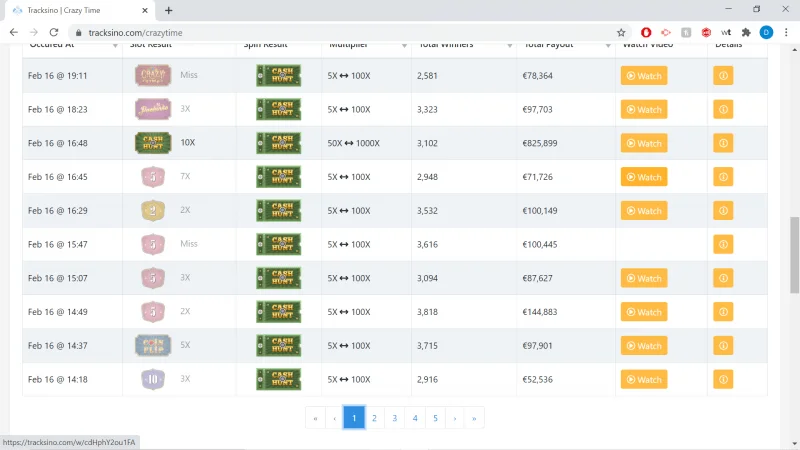Watch video for Feb 16 @ 15:07

(x=644, y=278)
